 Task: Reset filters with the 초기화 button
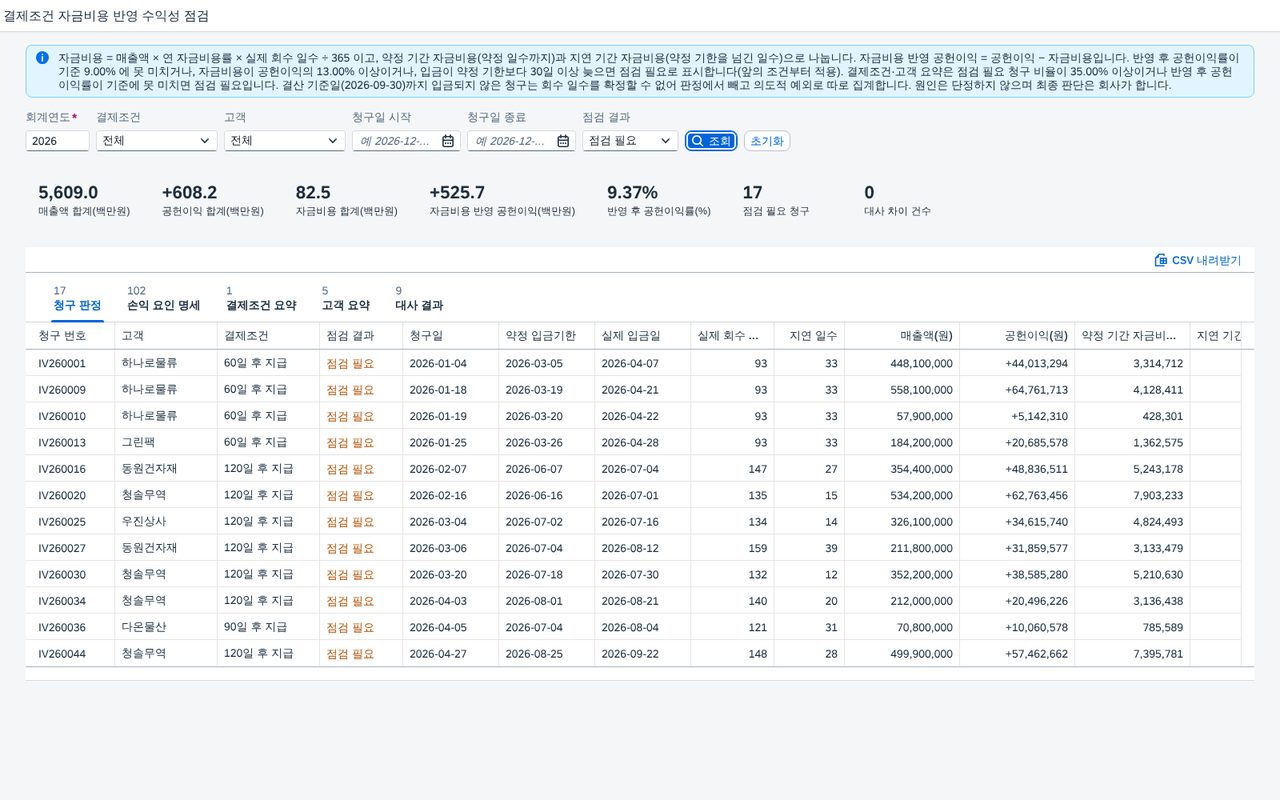(x=767, y=141)
